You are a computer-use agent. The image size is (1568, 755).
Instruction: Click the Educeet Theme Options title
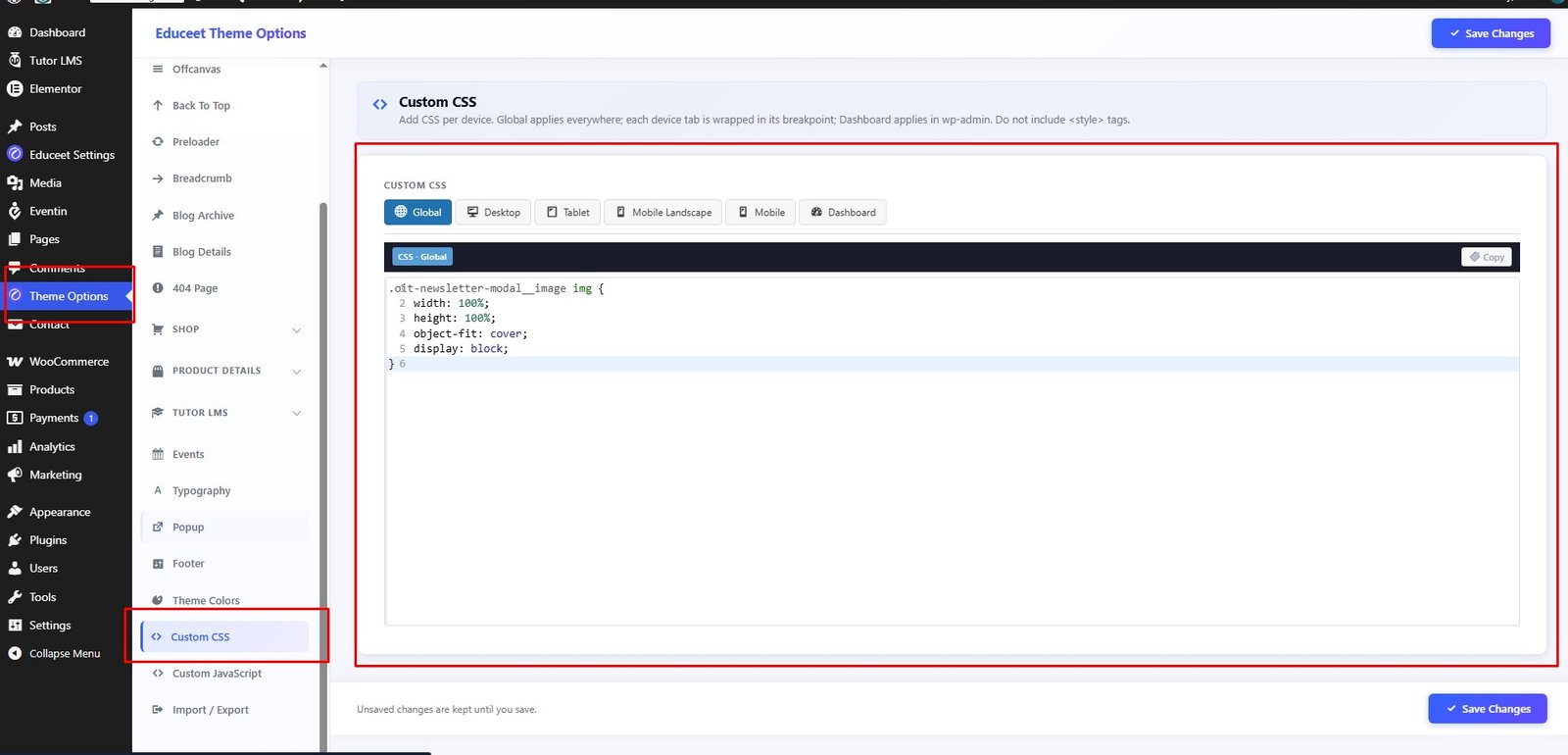click(230, 33)
